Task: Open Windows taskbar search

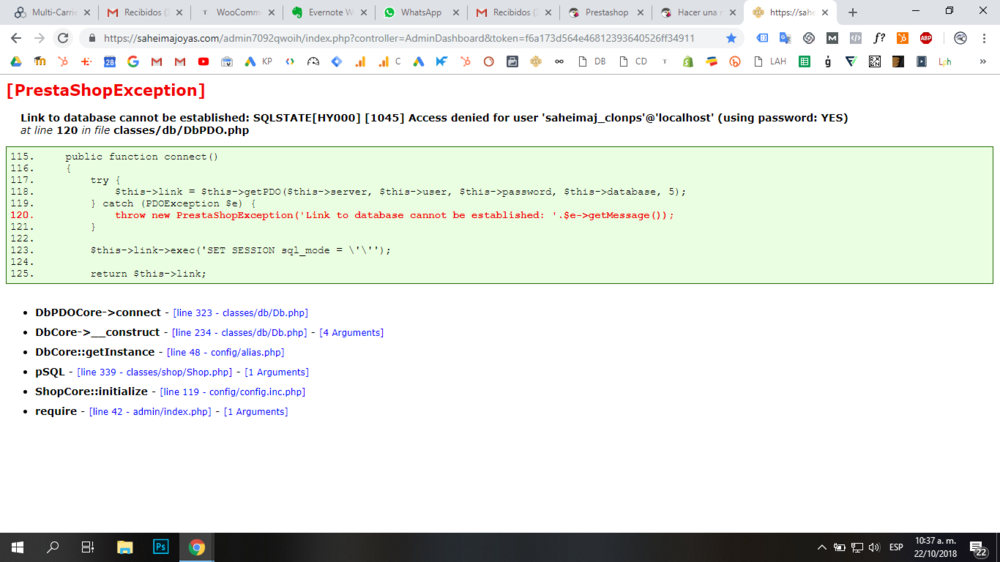Action: (x=52, y=547)
